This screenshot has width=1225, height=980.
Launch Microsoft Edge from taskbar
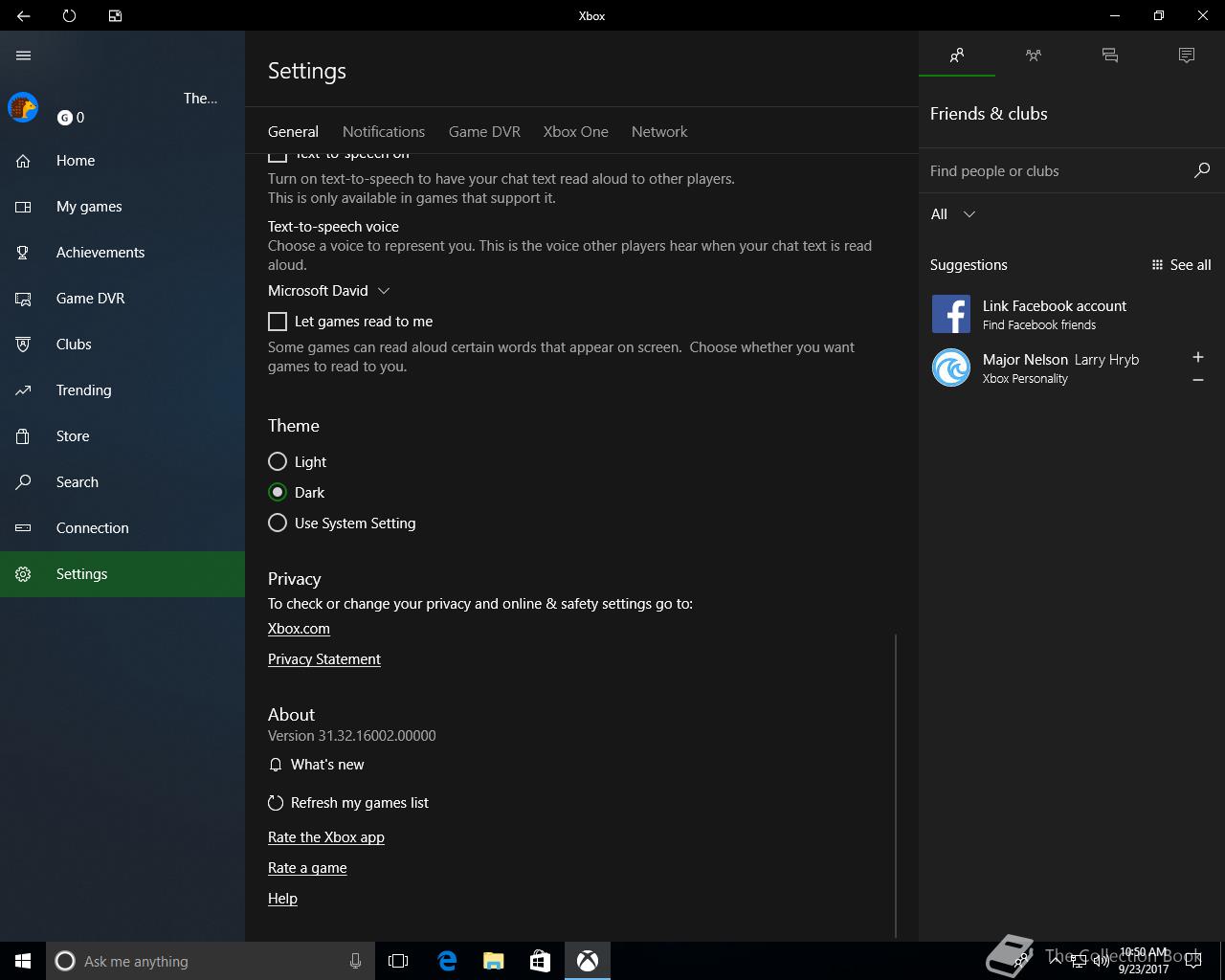(x=447, y=961)
